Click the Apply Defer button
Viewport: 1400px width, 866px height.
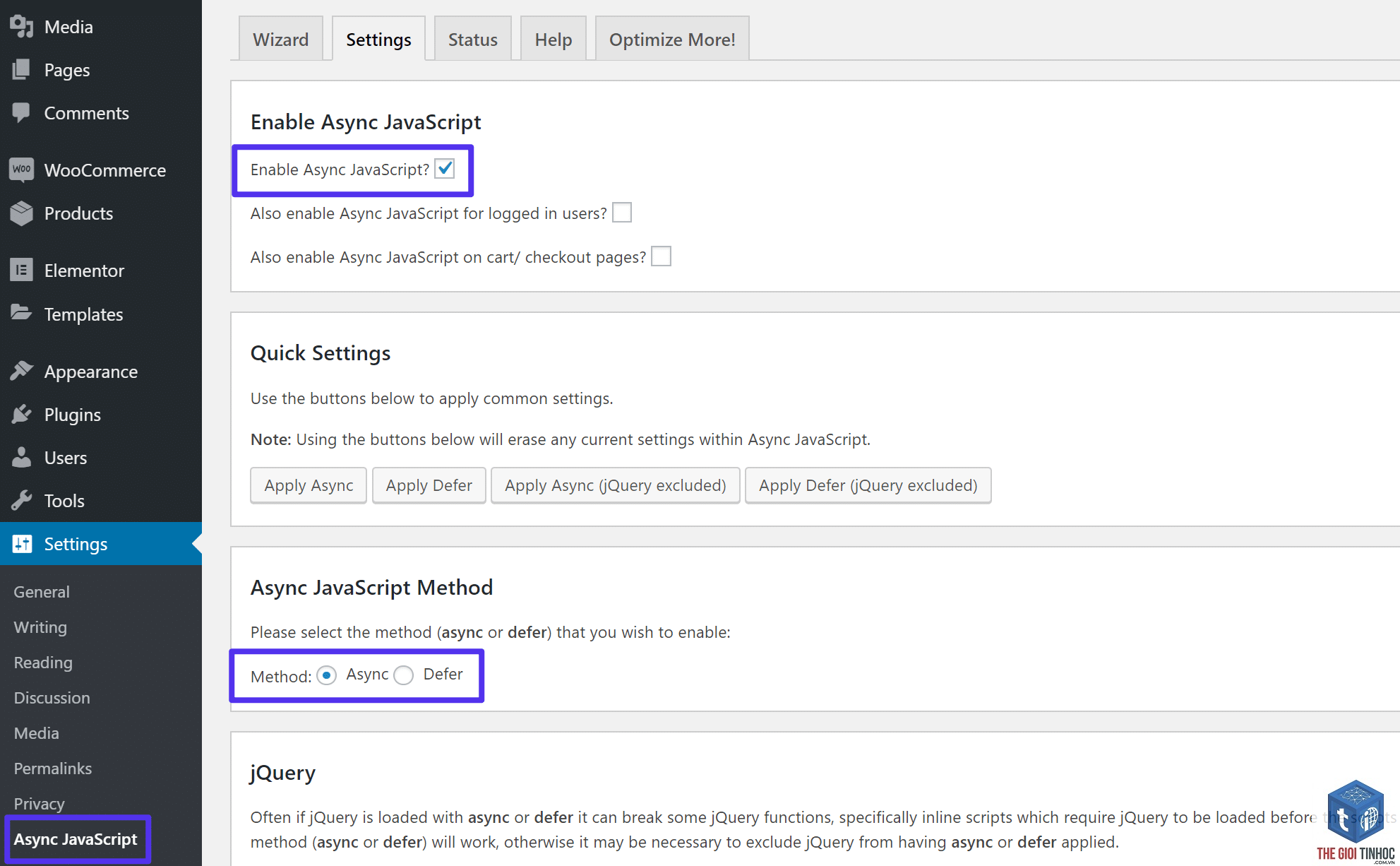pyautogui.click(x=429, y=485)
